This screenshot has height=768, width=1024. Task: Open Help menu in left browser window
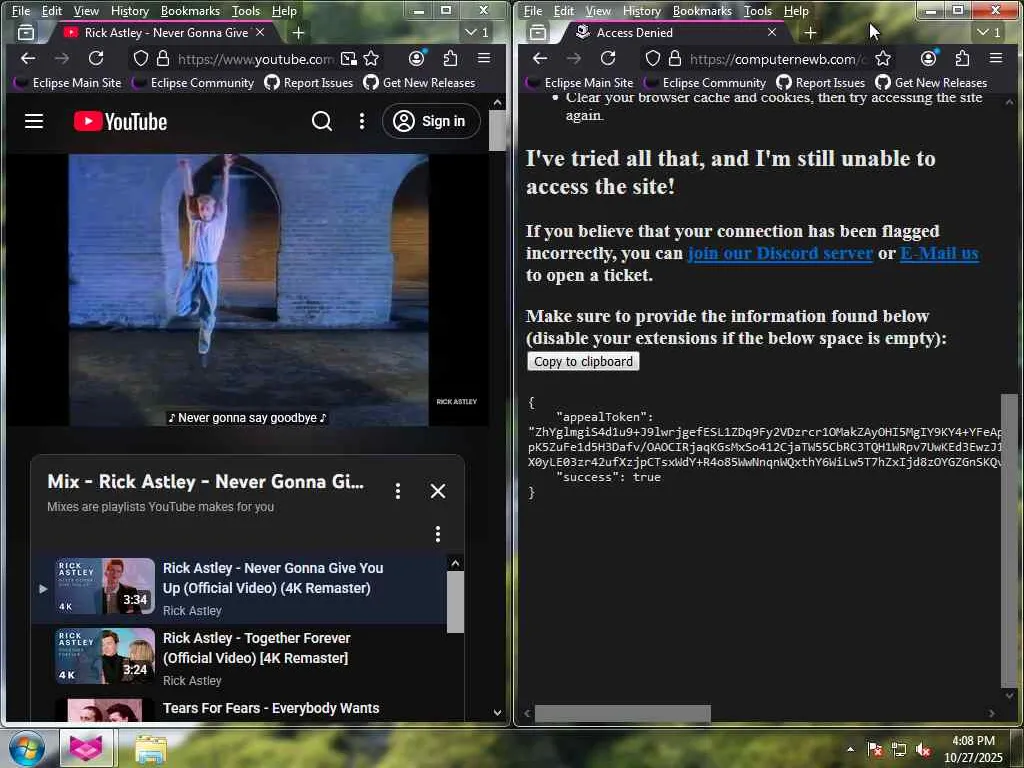pyautogui.click(x=284, y=11)
